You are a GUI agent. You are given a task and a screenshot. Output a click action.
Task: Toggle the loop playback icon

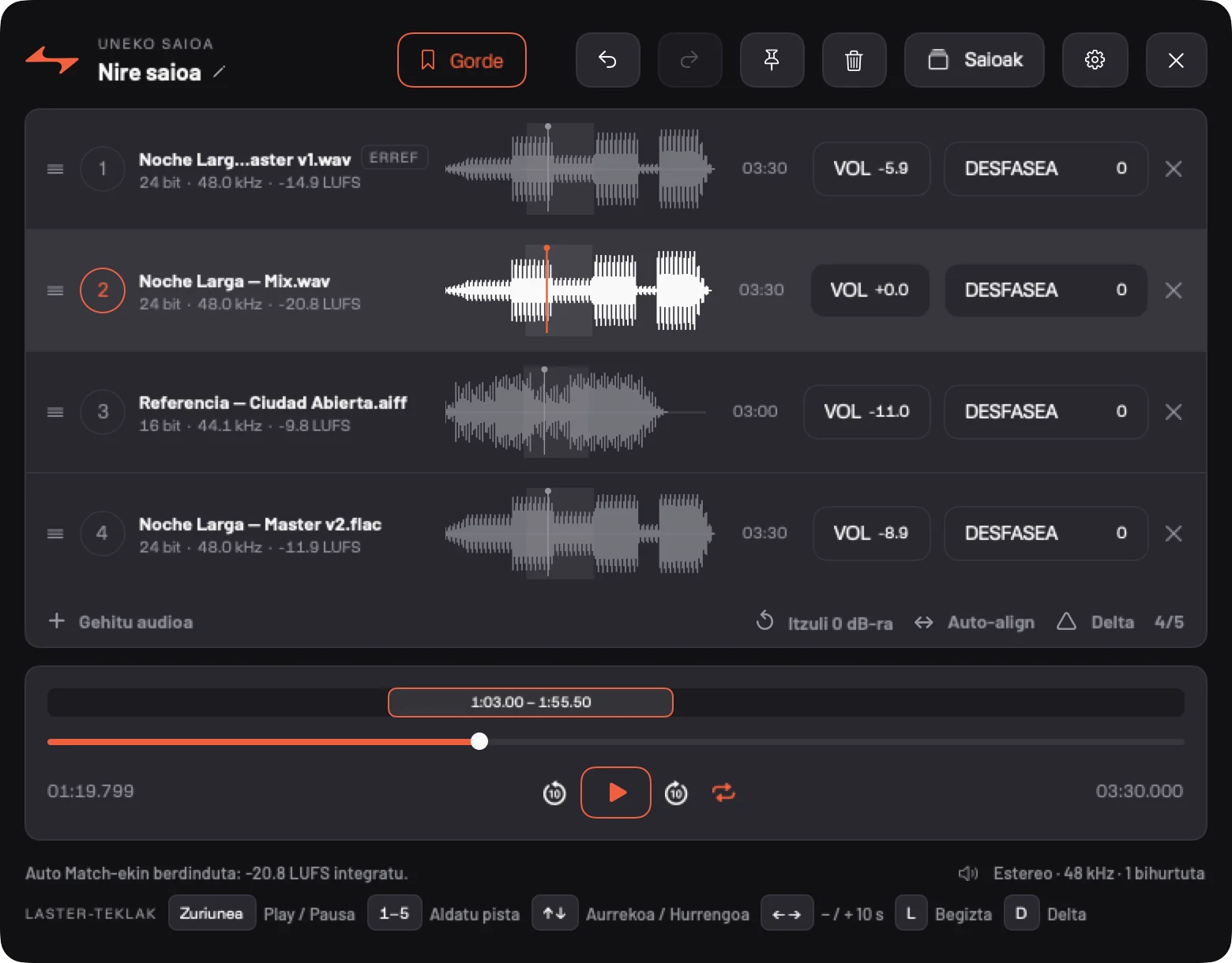point(723,792)
